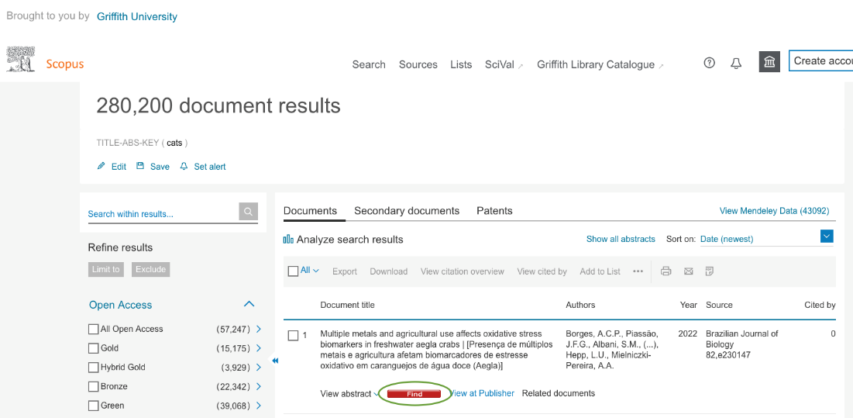Select checkbox for result 1
The width and height of the screenshot is (853, 418).
coord(293,336)
